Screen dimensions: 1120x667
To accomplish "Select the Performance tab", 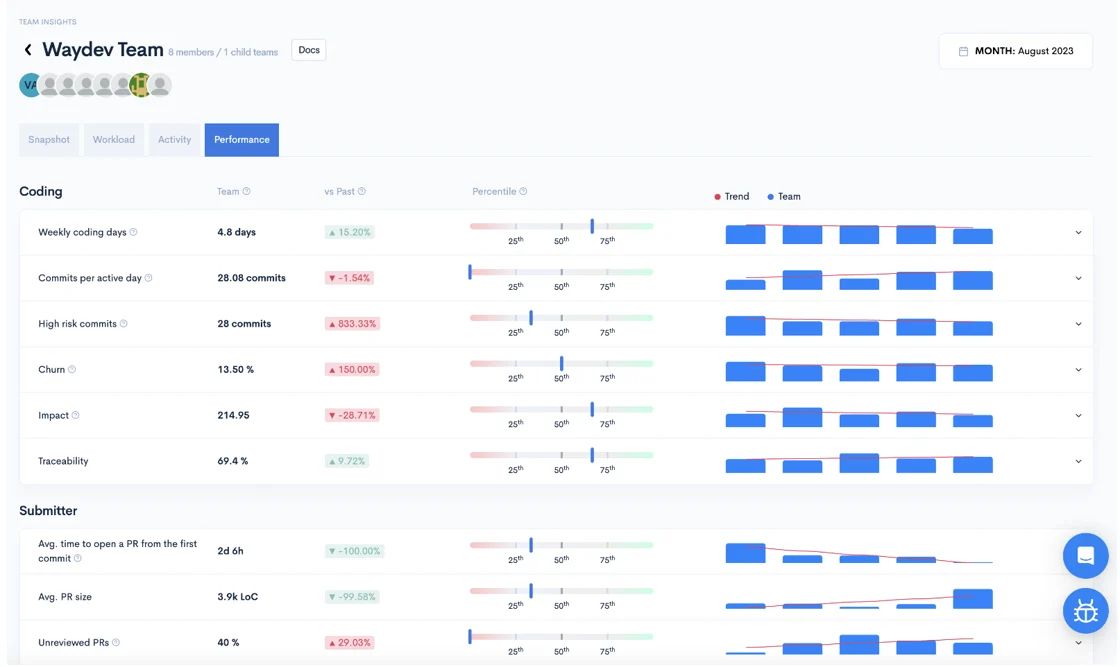I will [241, 140].
